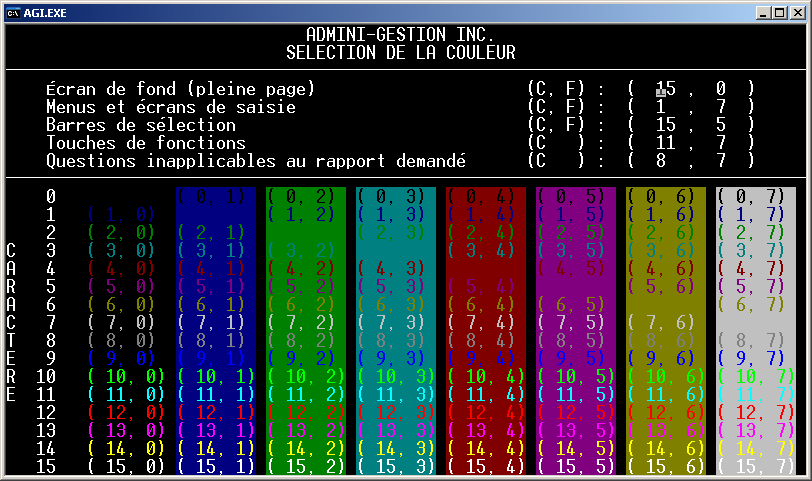Screen dimensions: 812x481
Task: Click the SÉLECTION DE LA COULEUR heading
Action: coord(401,52)
